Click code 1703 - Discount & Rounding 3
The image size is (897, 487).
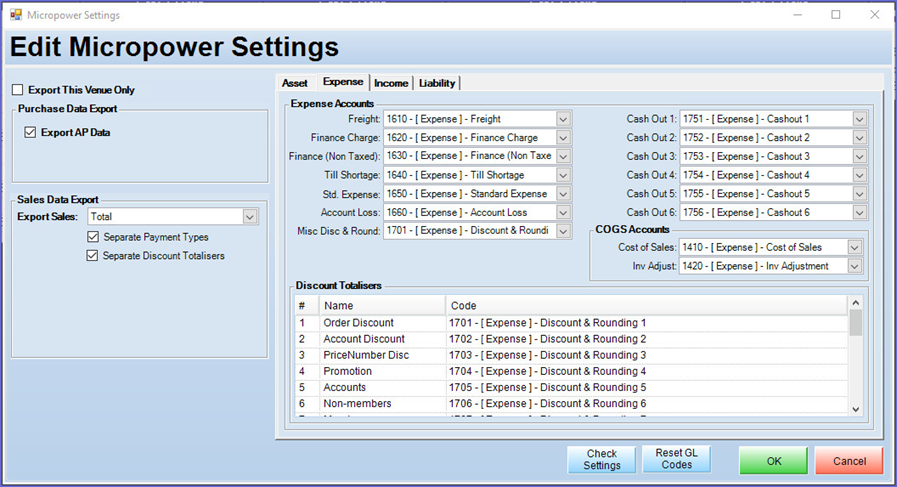coord(547,355)
